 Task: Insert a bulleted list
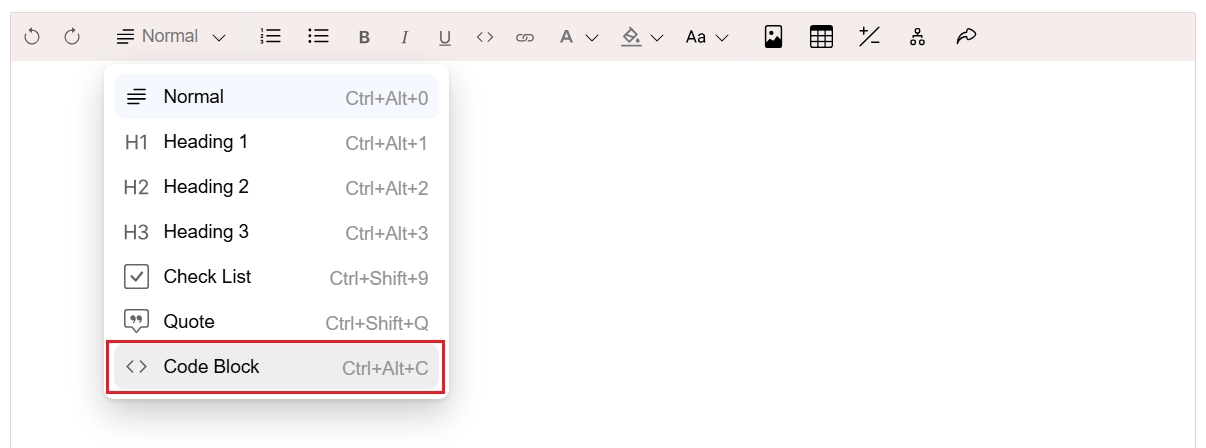click(319, 37)
